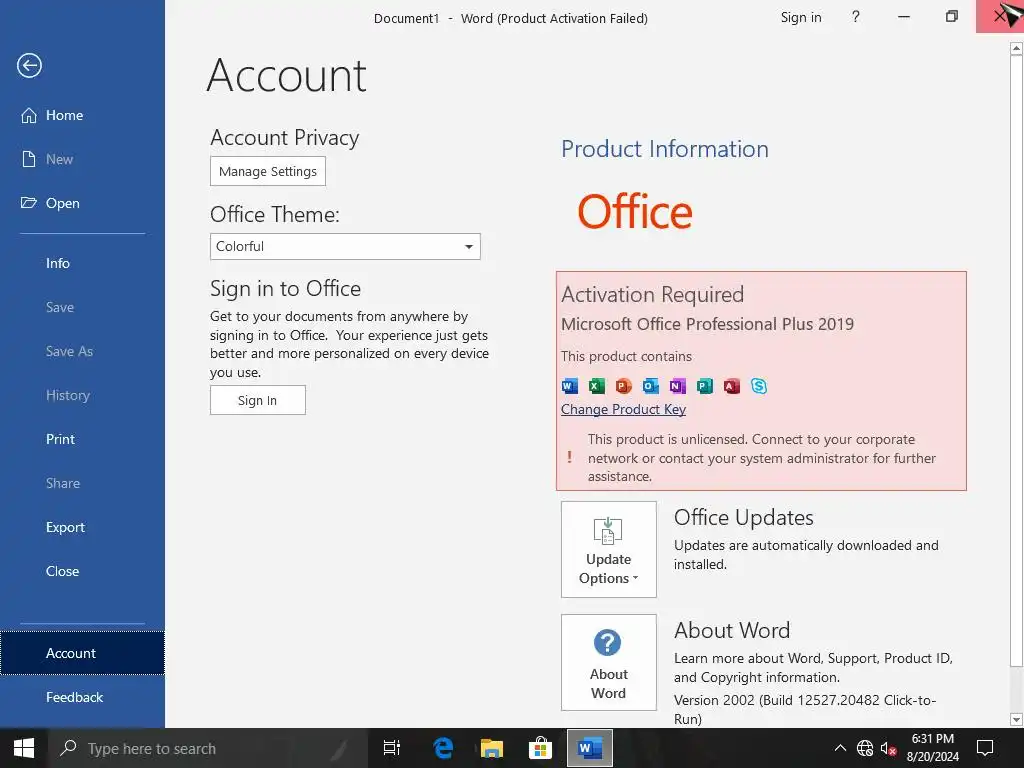Restore down the Word window
Image resolution: width=1024 pixels, height=768 pixels.
pyautogui.click(x=952, y=17)
